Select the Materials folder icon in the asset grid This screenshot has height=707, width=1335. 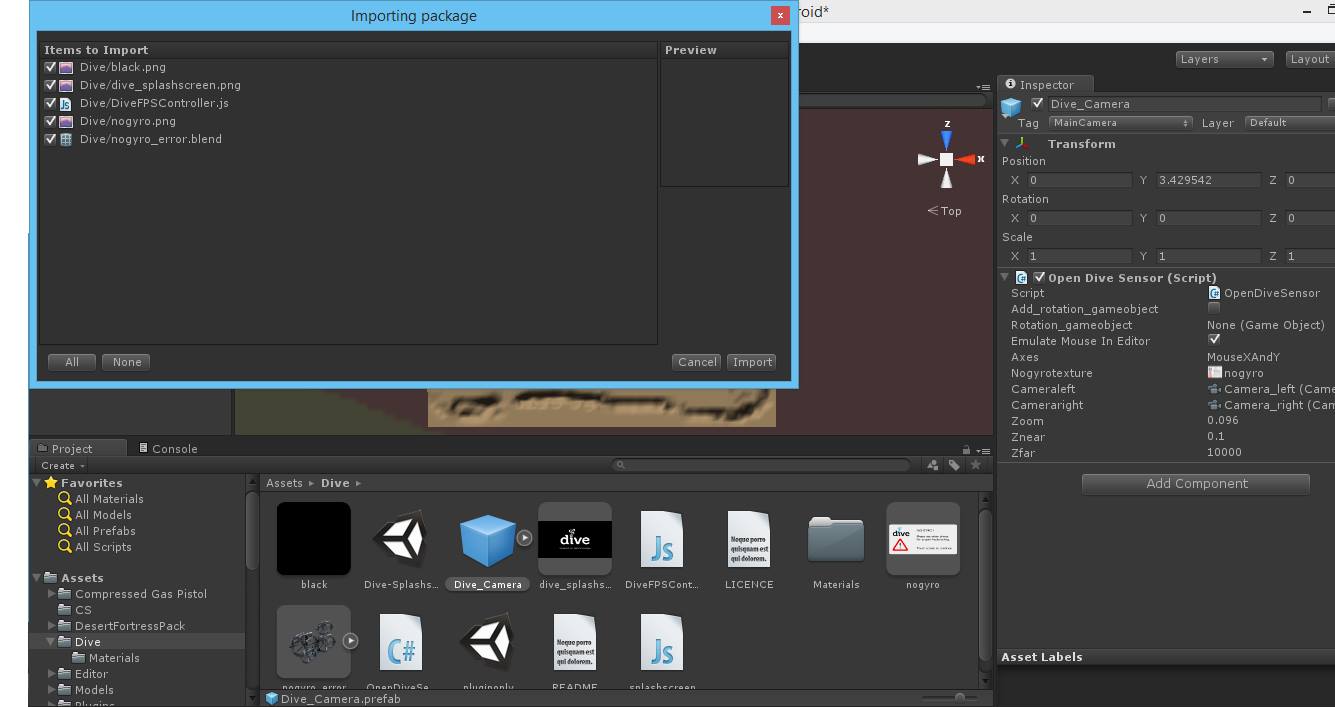[836, 538]
